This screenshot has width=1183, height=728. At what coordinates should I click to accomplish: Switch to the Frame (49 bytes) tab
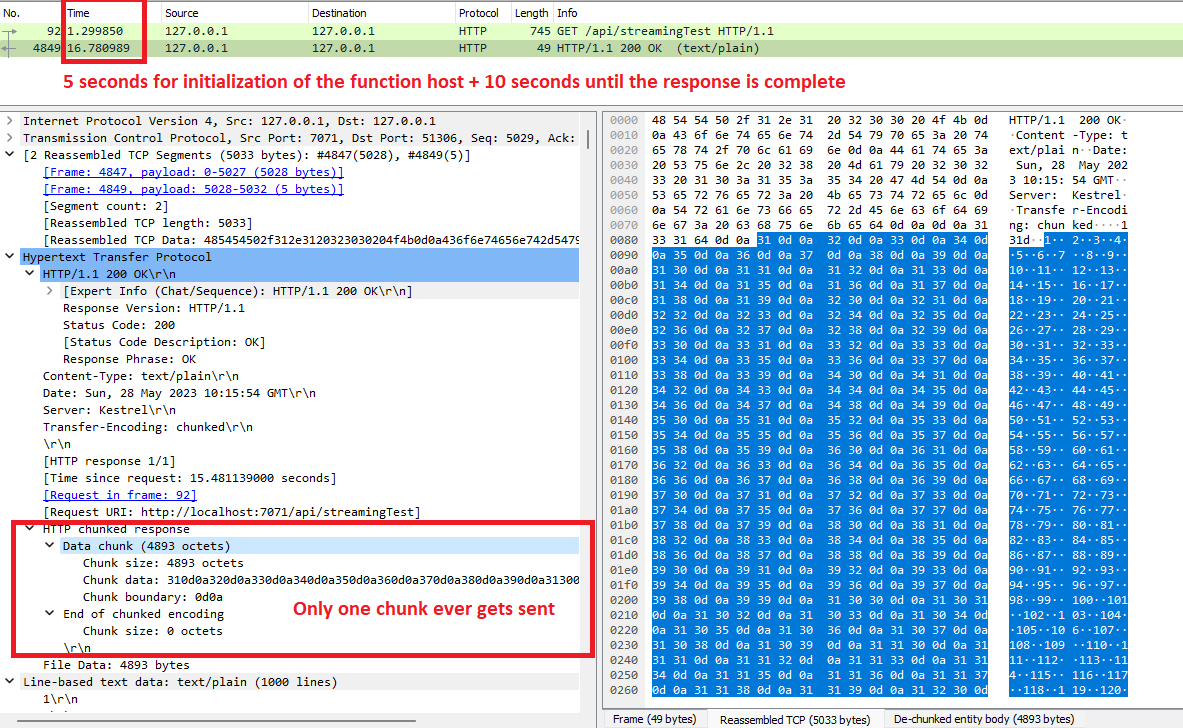655,719
